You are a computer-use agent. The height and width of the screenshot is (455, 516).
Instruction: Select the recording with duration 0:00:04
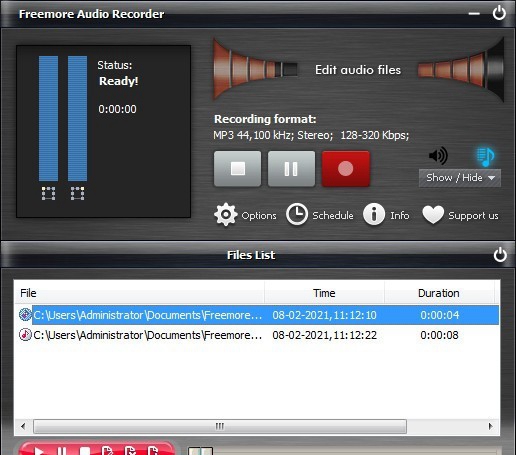[257, 315]
